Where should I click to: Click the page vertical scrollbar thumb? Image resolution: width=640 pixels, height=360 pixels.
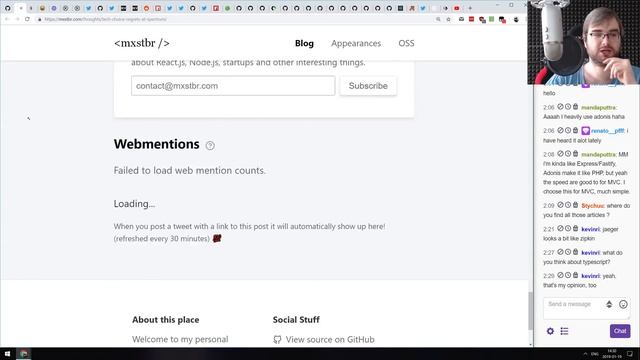[531, 311]
